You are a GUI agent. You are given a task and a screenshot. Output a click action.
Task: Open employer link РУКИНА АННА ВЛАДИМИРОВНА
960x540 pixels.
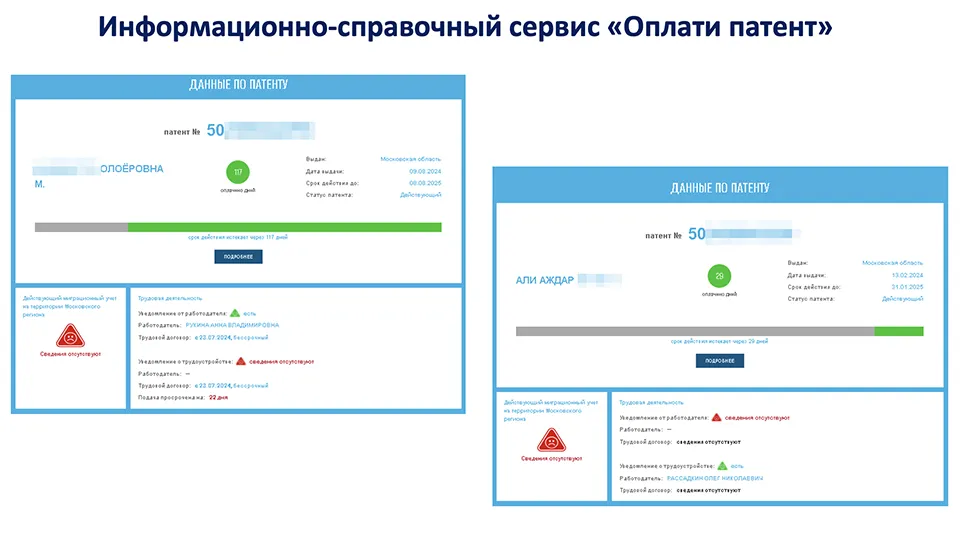(232, 325)
